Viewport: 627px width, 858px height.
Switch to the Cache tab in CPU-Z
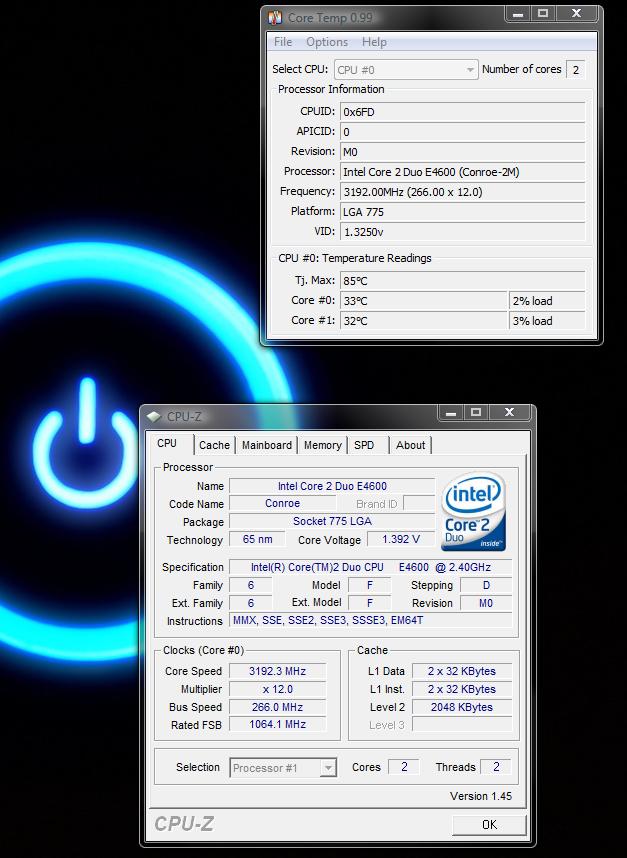click(x=214, y=445)
